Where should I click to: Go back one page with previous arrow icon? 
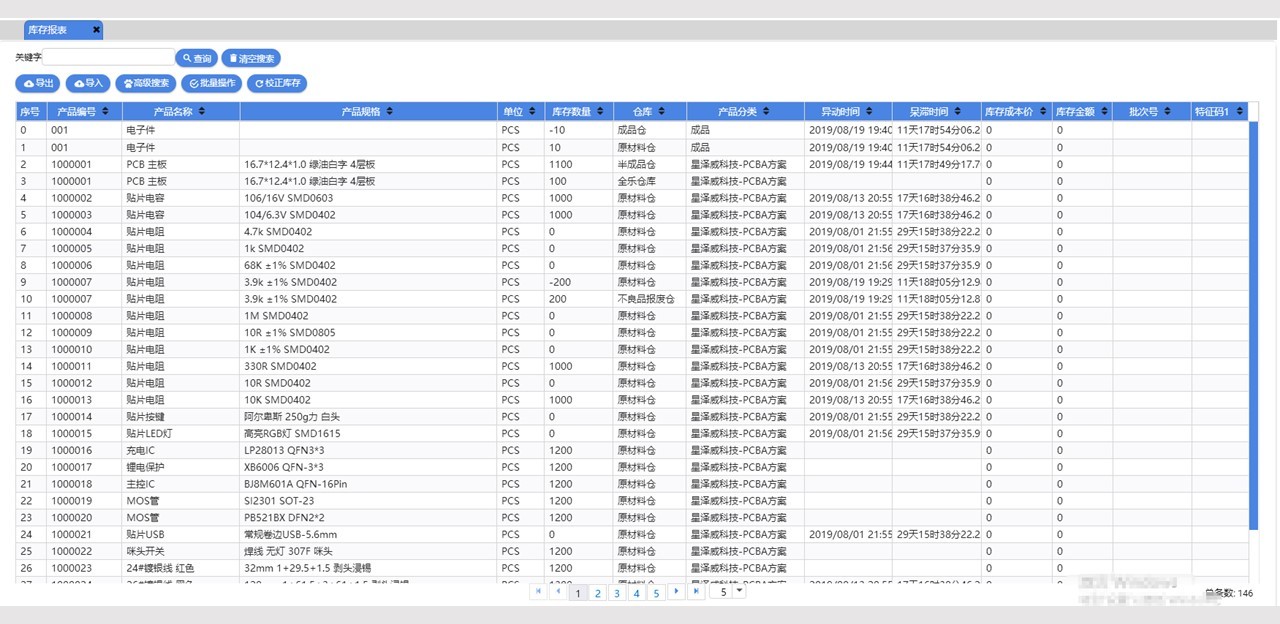[x=558, y=592]
